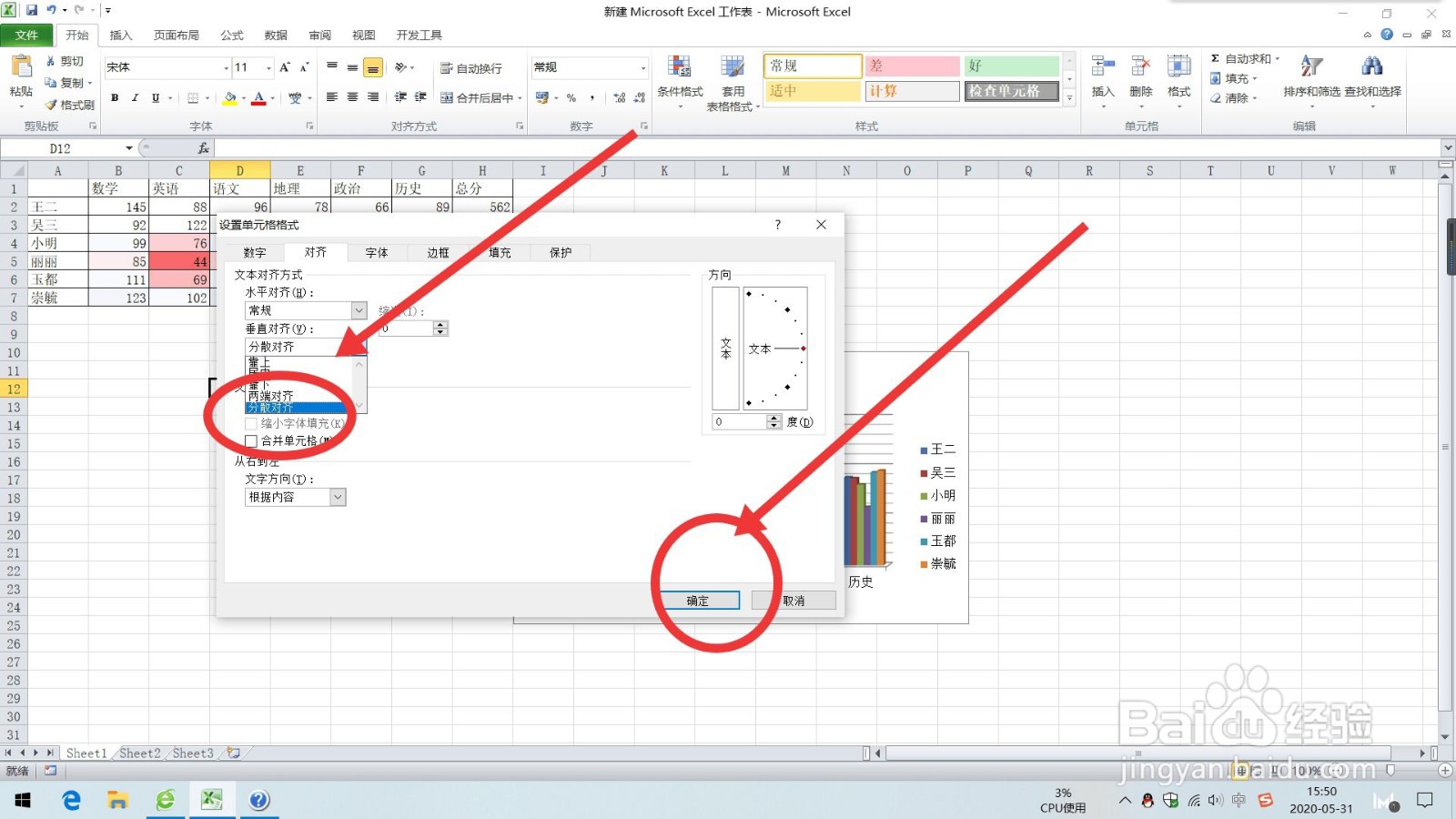1456x819 pixels.
Task: Click the Cut (剪切) scissors icon
Action: point(51,61)
